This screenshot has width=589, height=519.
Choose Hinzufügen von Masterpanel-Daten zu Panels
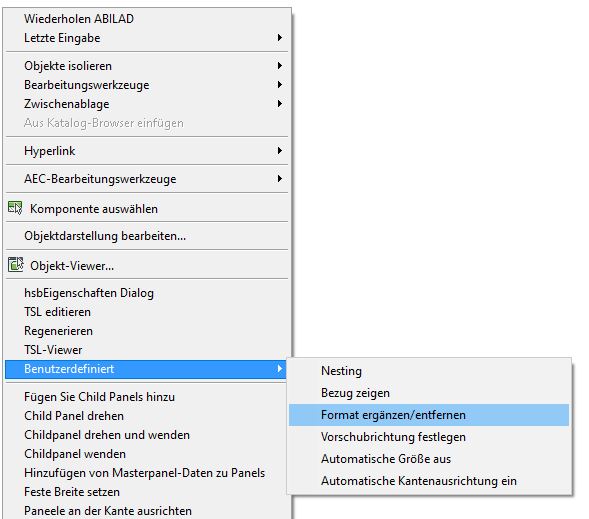coord(146,473)
